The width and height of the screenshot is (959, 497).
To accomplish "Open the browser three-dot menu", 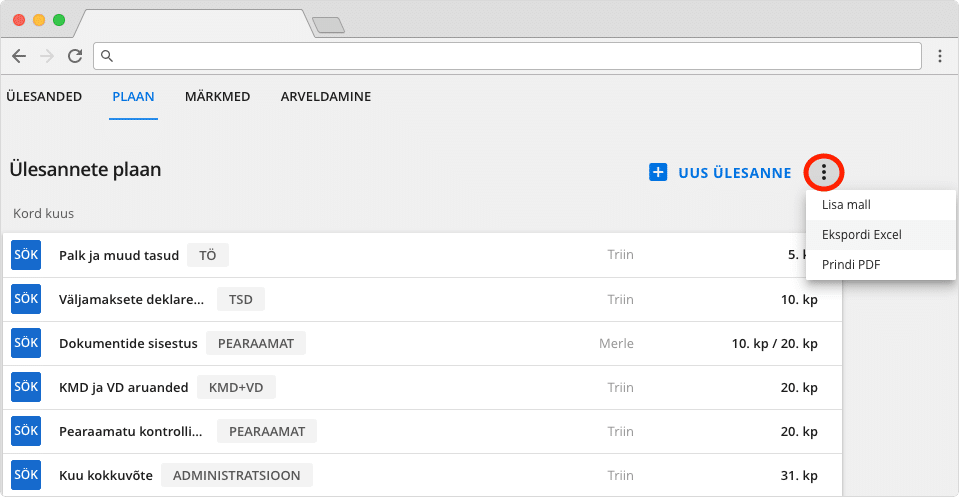I will point(940,56).
